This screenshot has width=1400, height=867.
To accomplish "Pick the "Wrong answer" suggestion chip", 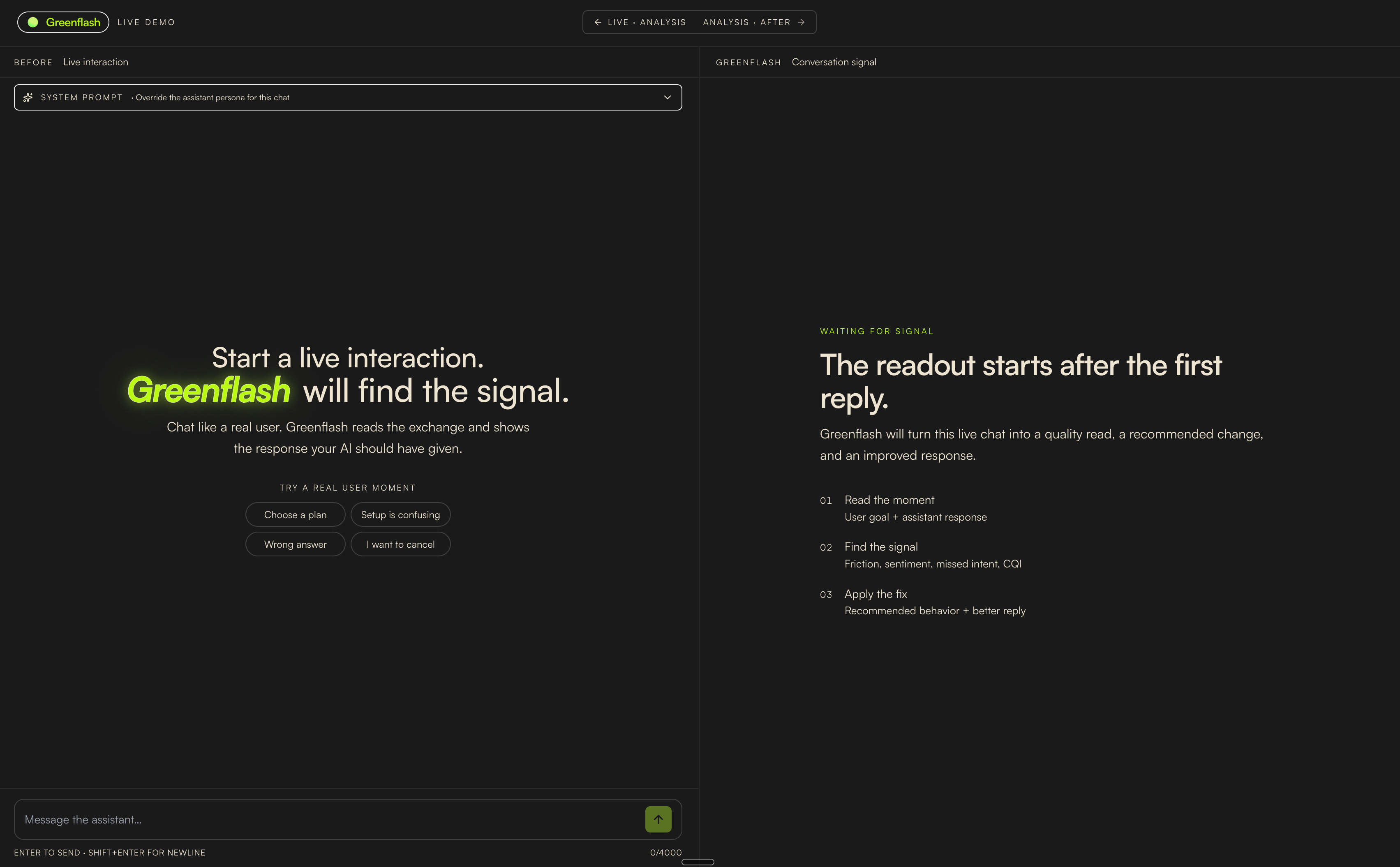I will pos(296,544).
